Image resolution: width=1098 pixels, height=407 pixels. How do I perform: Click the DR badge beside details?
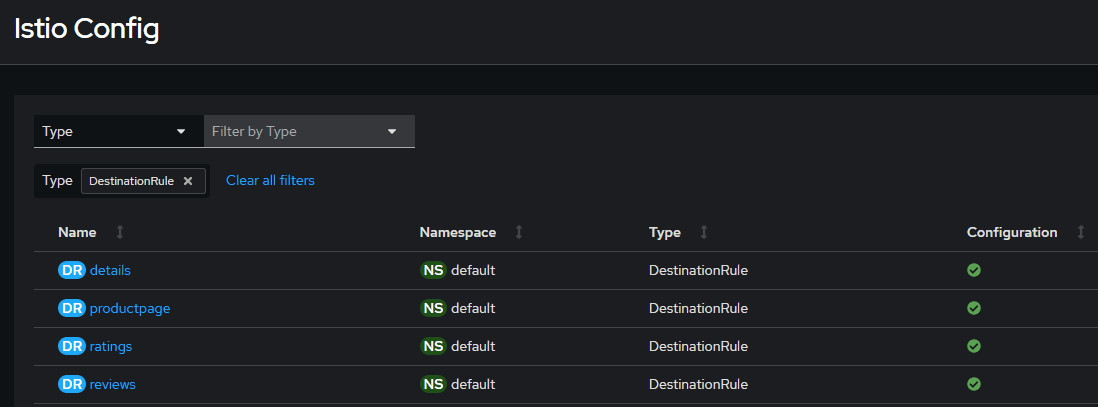72,270
